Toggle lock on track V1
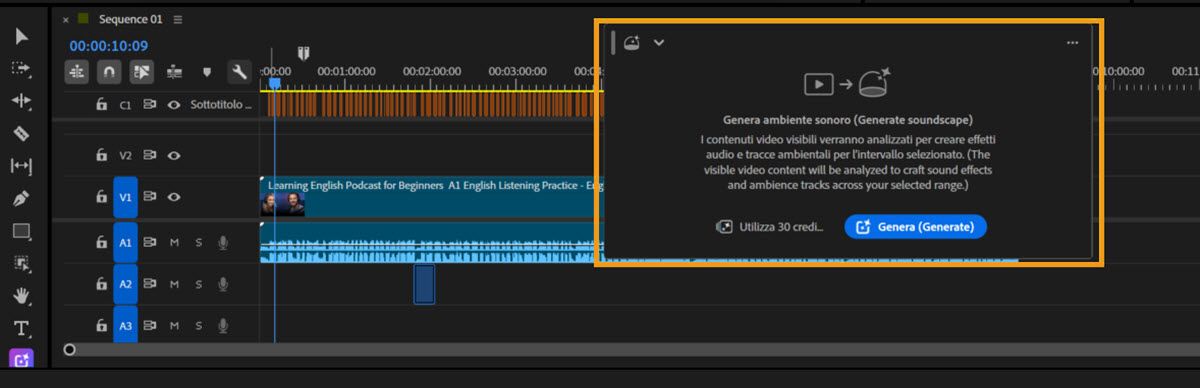Screen dimensions: 1200x388 [x=101, y=197]
